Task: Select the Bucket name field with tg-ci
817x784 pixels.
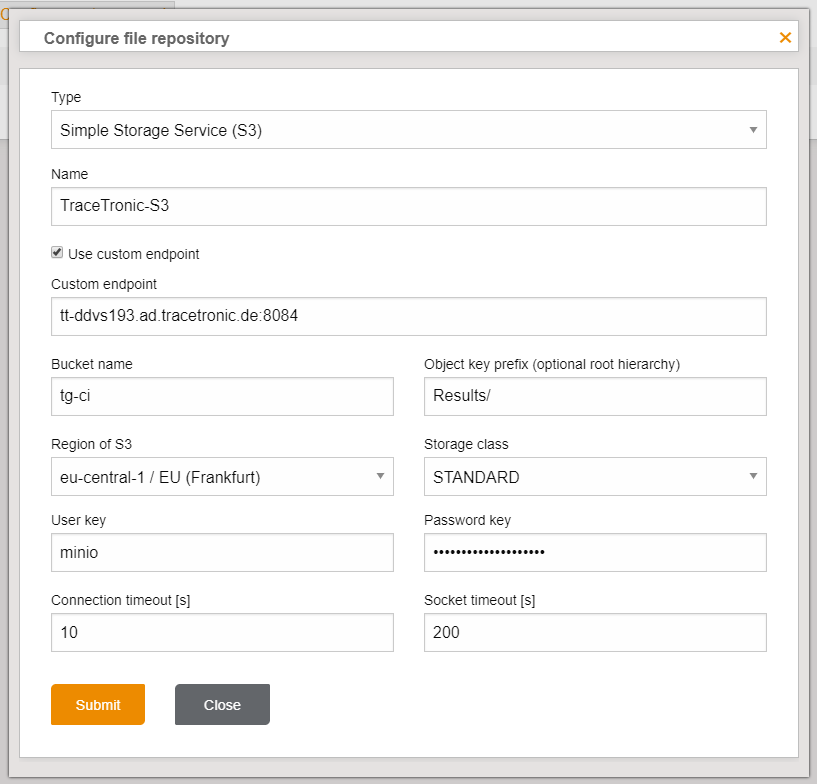Action: tap(222, 396)
